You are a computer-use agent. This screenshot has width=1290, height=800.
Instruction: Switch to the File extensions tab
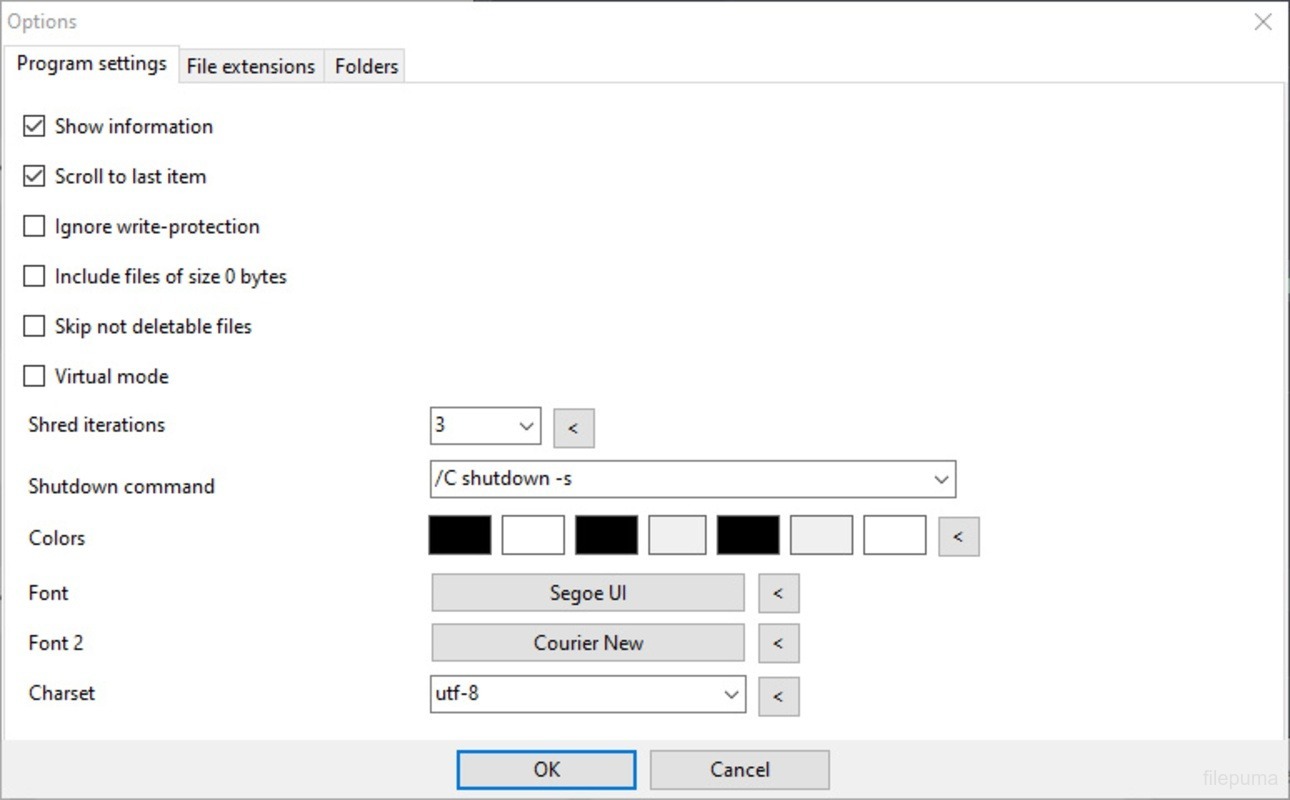[251, 66]
